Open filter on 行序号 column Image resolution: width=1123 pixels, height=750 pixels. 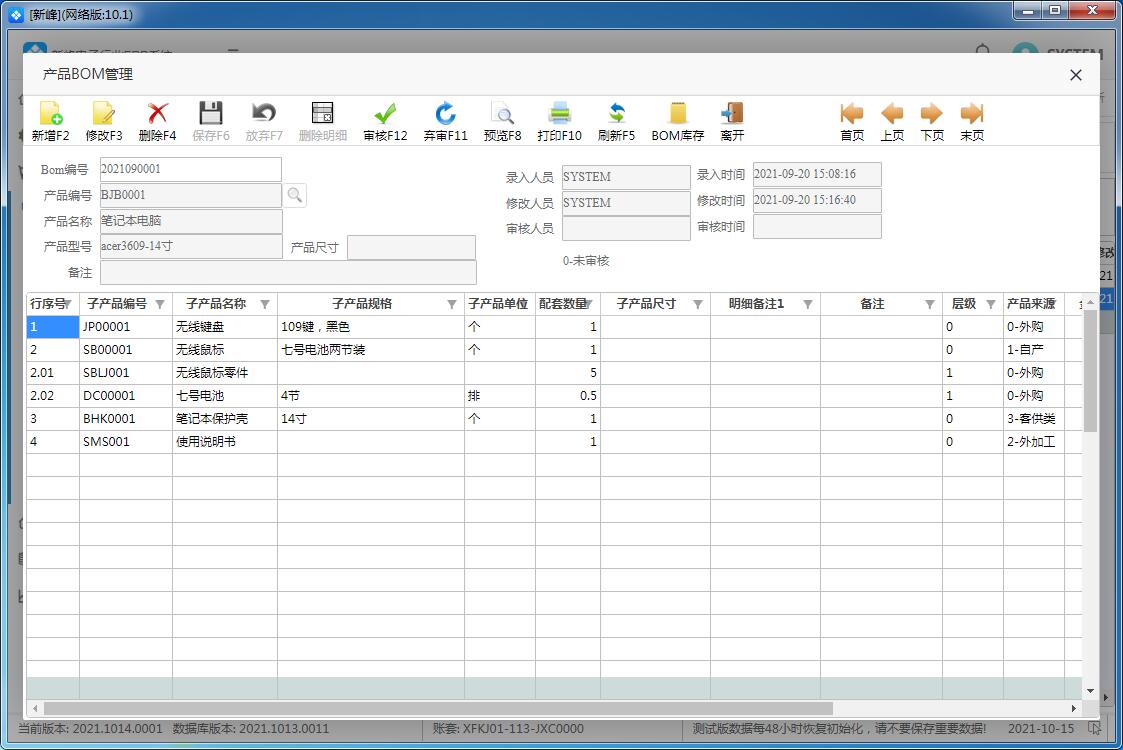[68, 304]
